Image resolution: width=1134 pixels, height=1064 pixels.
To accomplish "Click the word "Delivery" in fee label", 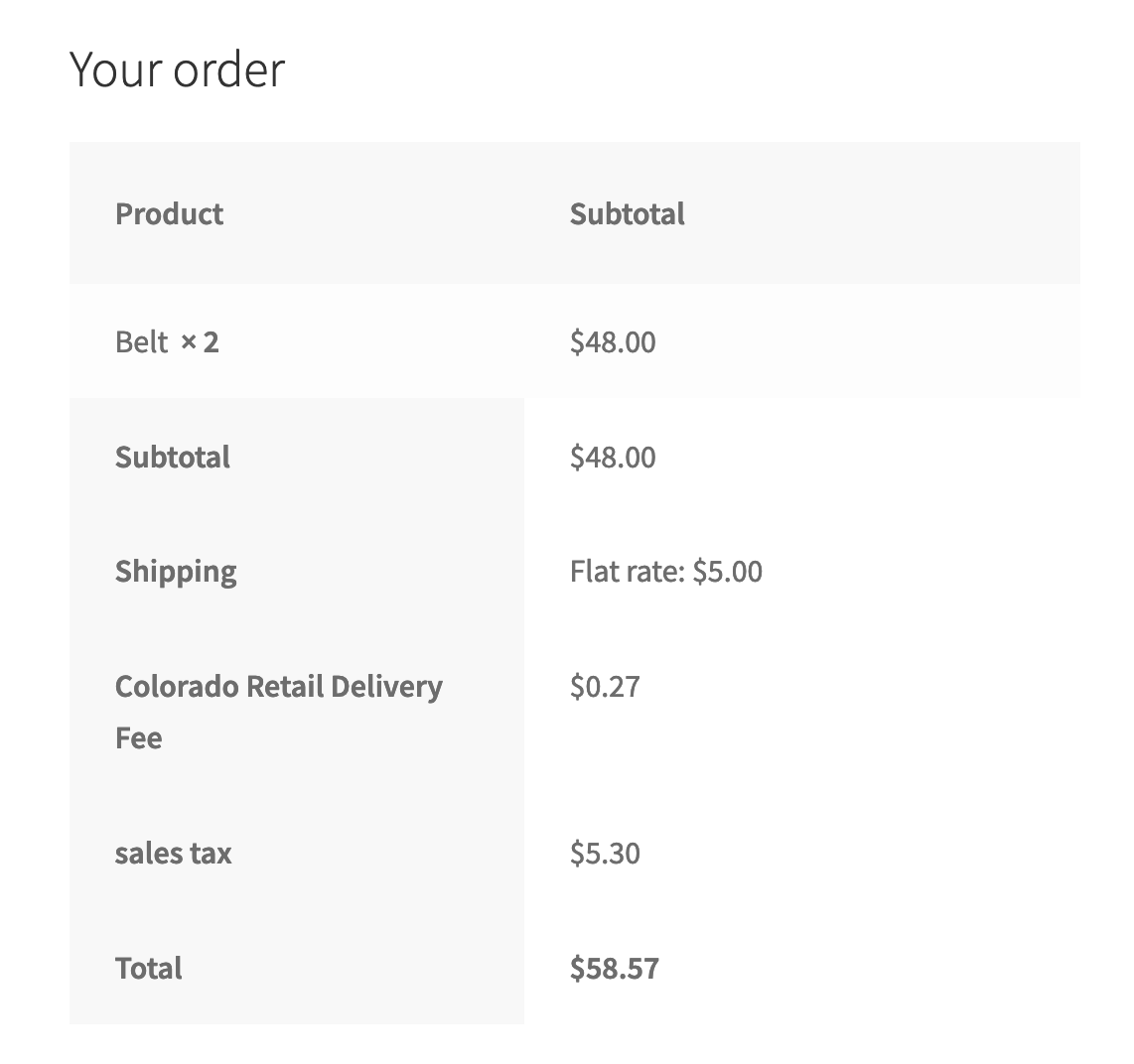I will pyautogui.click(x=387, y=686).
